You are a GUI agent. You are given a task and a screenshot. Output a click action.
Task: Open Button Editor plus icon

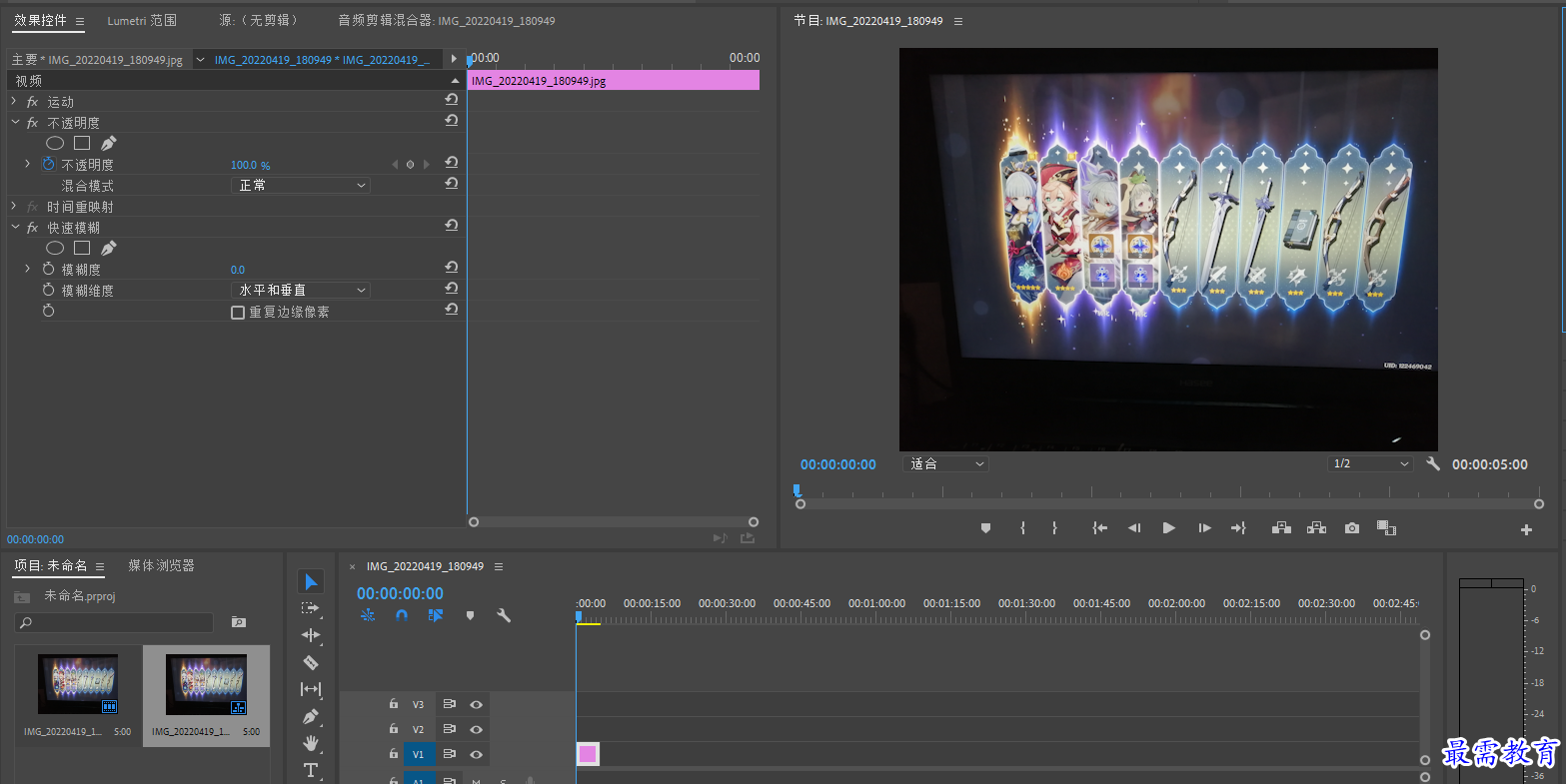pos(1526,530)
